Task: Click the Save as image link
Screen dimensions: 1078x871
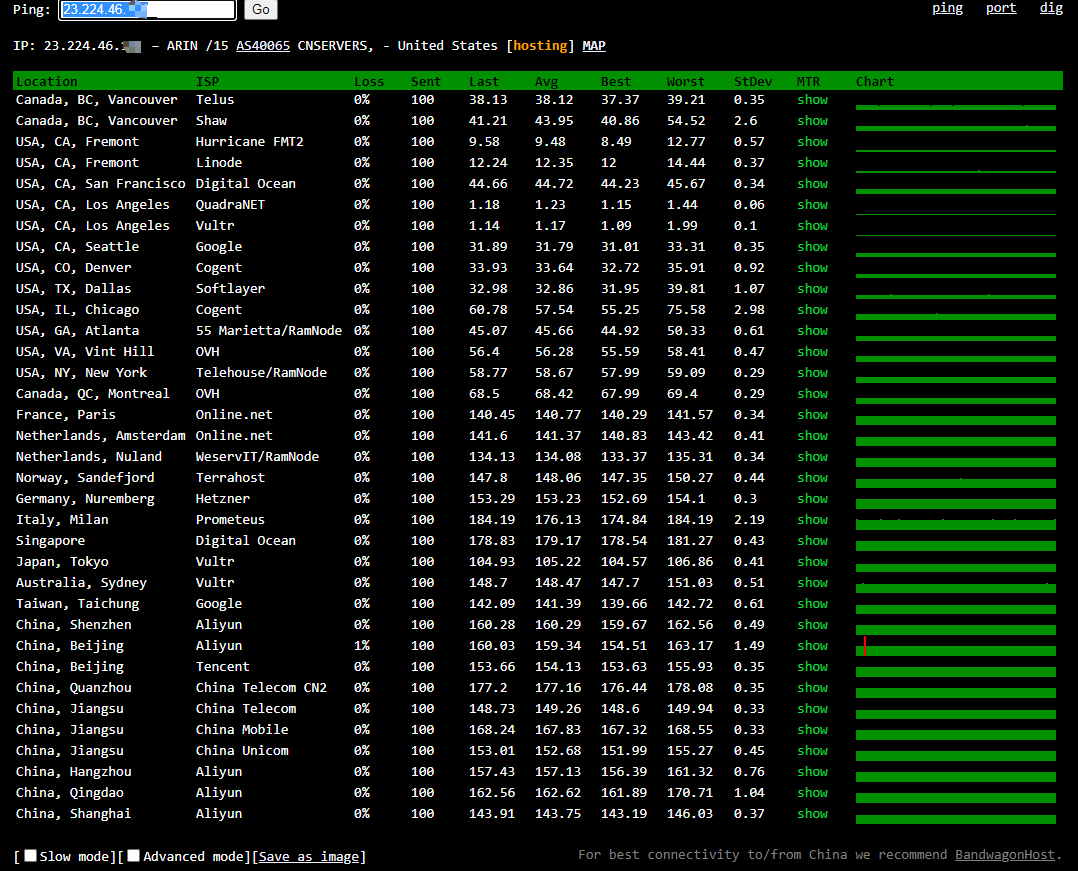Action: pos(309,857)
